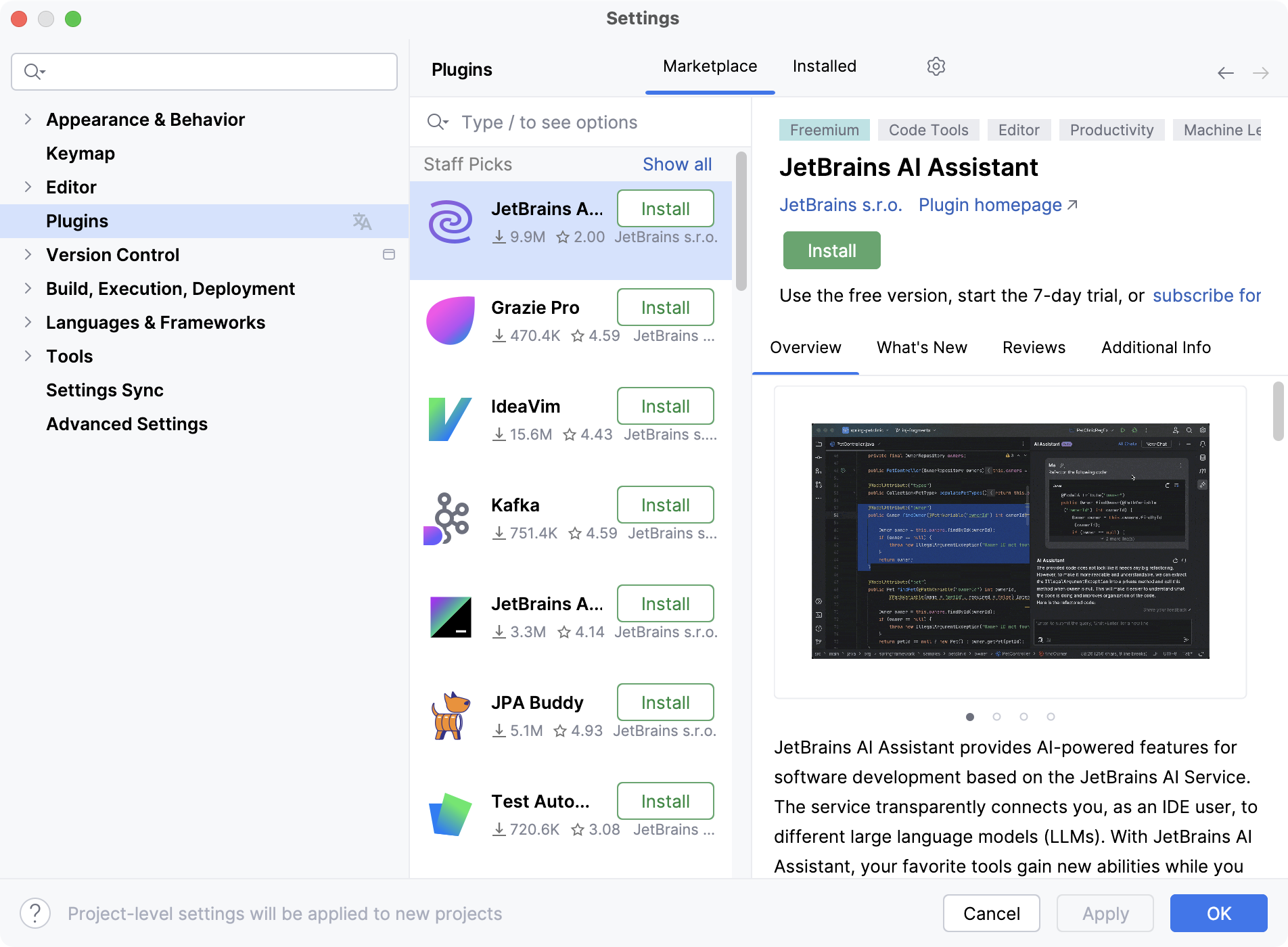Expand Languages & Frameworks in the sidebar

[28, 323]
